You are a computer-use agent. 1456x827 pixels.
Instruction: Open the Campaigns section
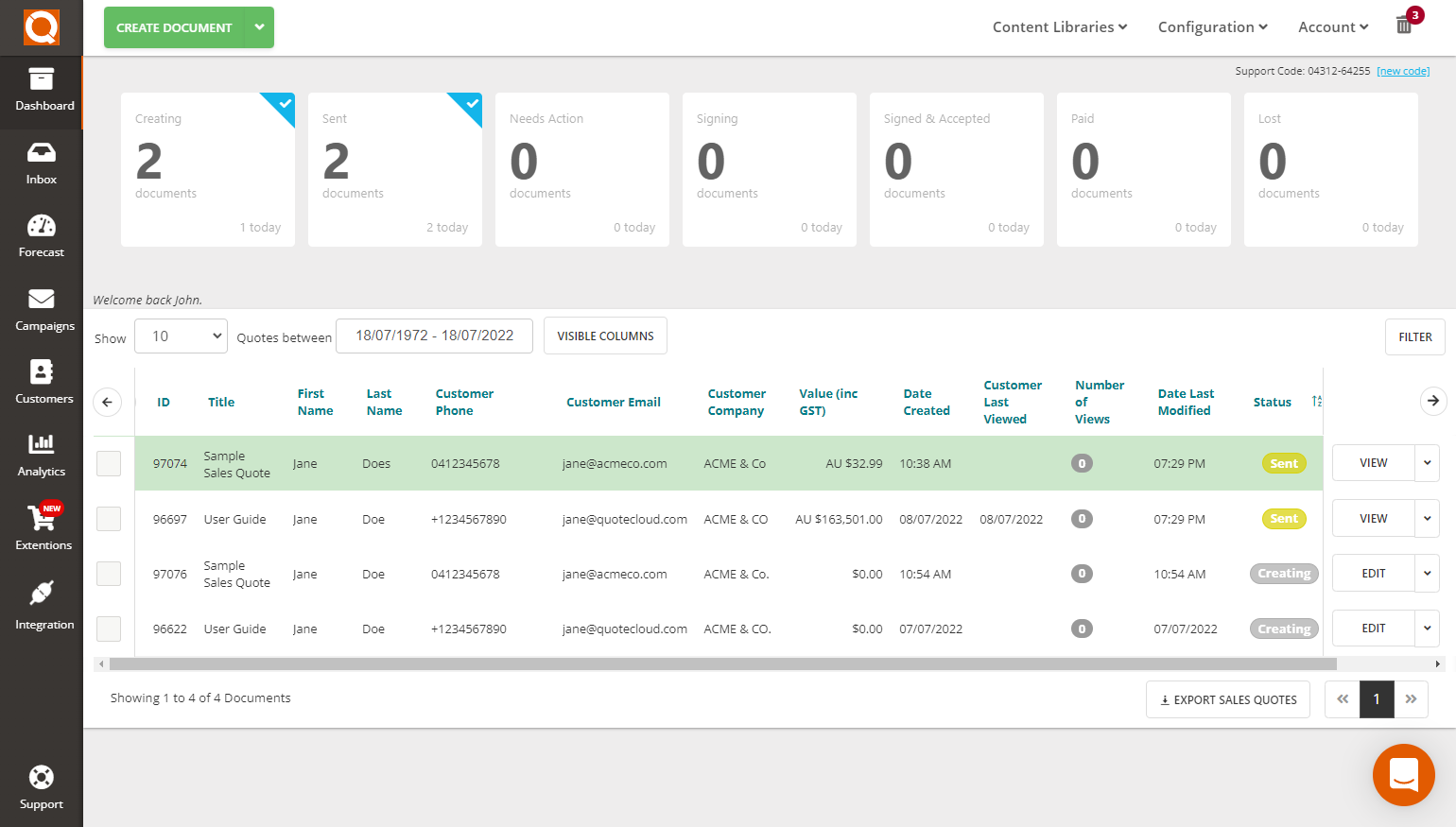coord(41,309)
